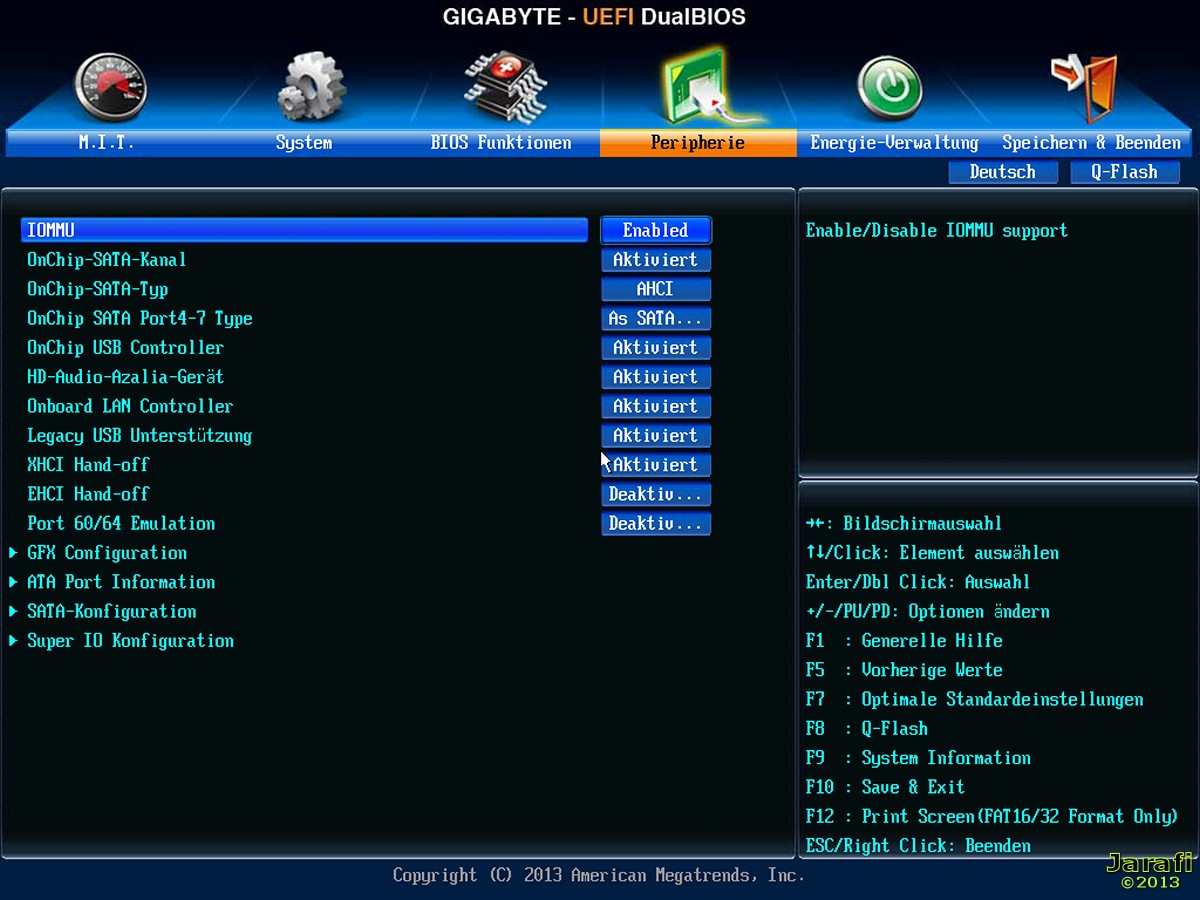Select the XHCI Hand-off label

[x=88, y=465]
